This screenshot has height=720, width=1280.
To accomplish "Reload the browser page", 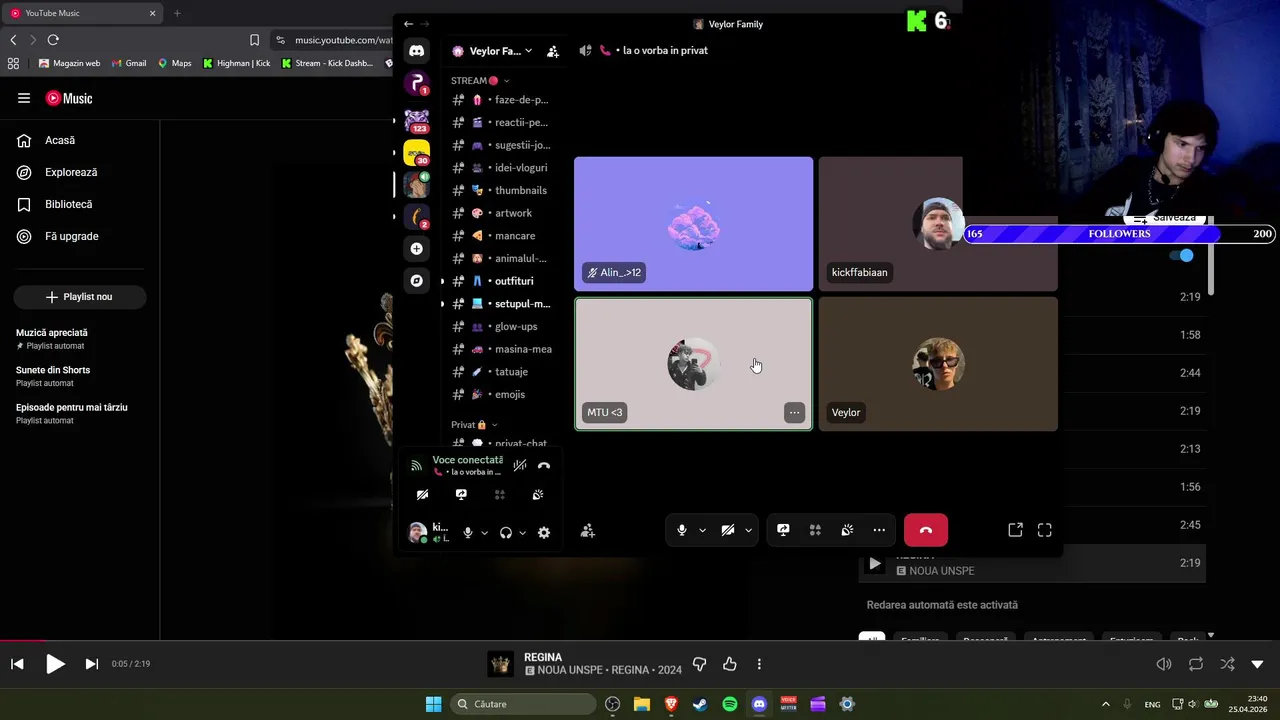I will (x=53, y=40).
